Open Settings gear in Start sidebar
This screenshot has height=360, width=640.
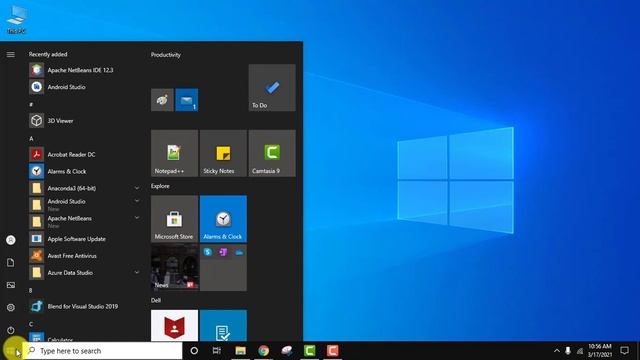point(11,307)
